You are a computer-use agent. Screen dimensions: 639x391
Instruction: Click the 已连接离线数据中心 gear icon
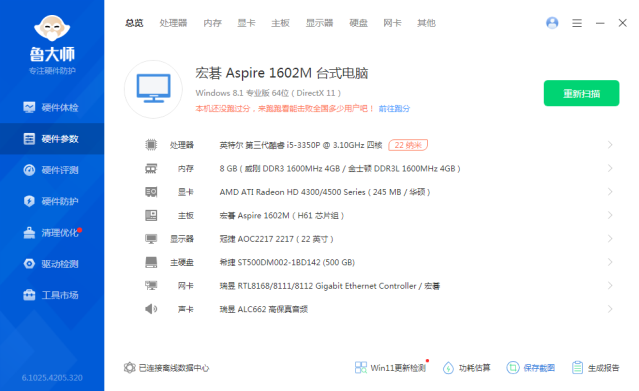point(130,368)
